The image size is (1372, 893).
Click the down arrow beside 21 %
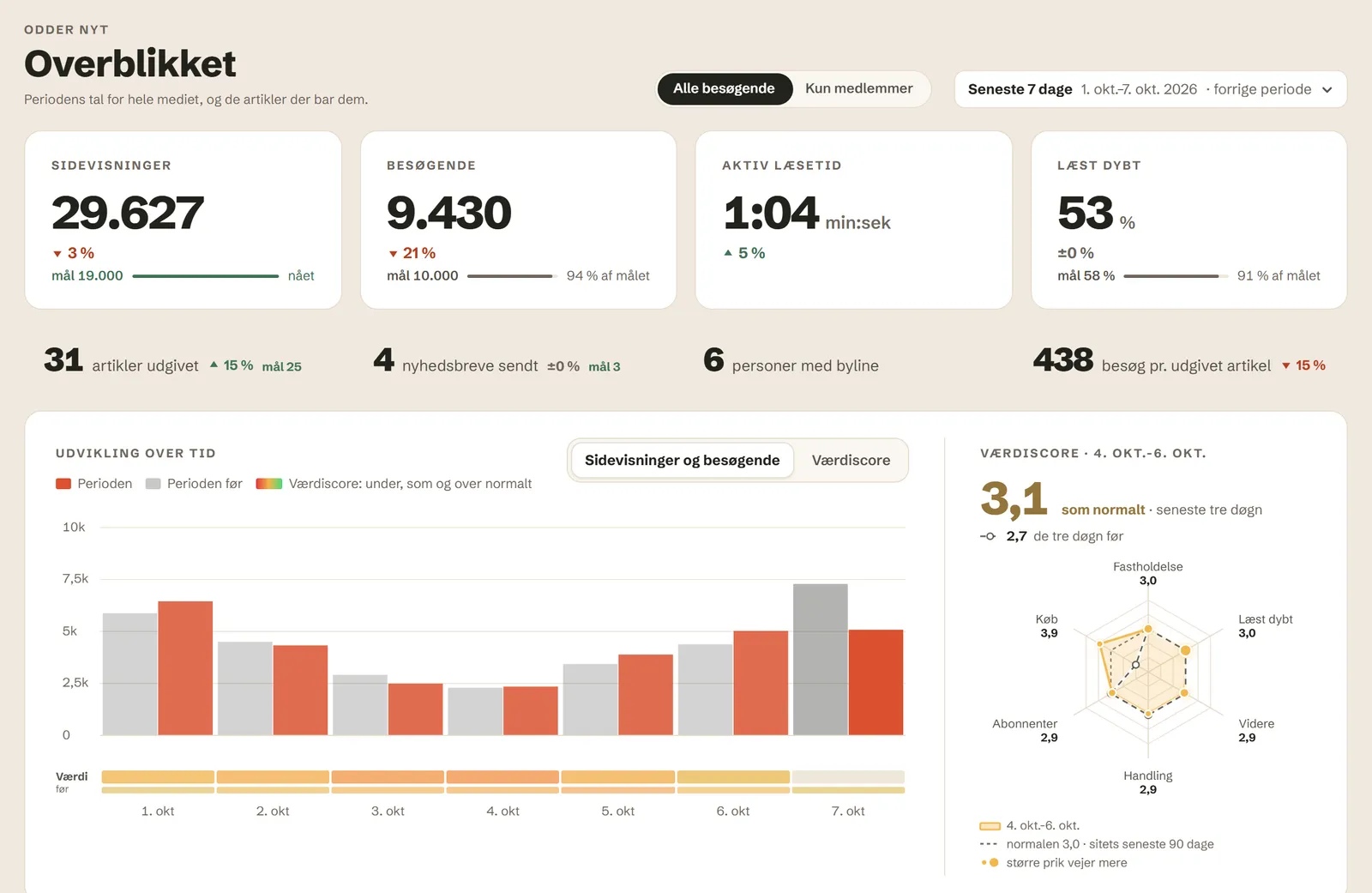393,254
